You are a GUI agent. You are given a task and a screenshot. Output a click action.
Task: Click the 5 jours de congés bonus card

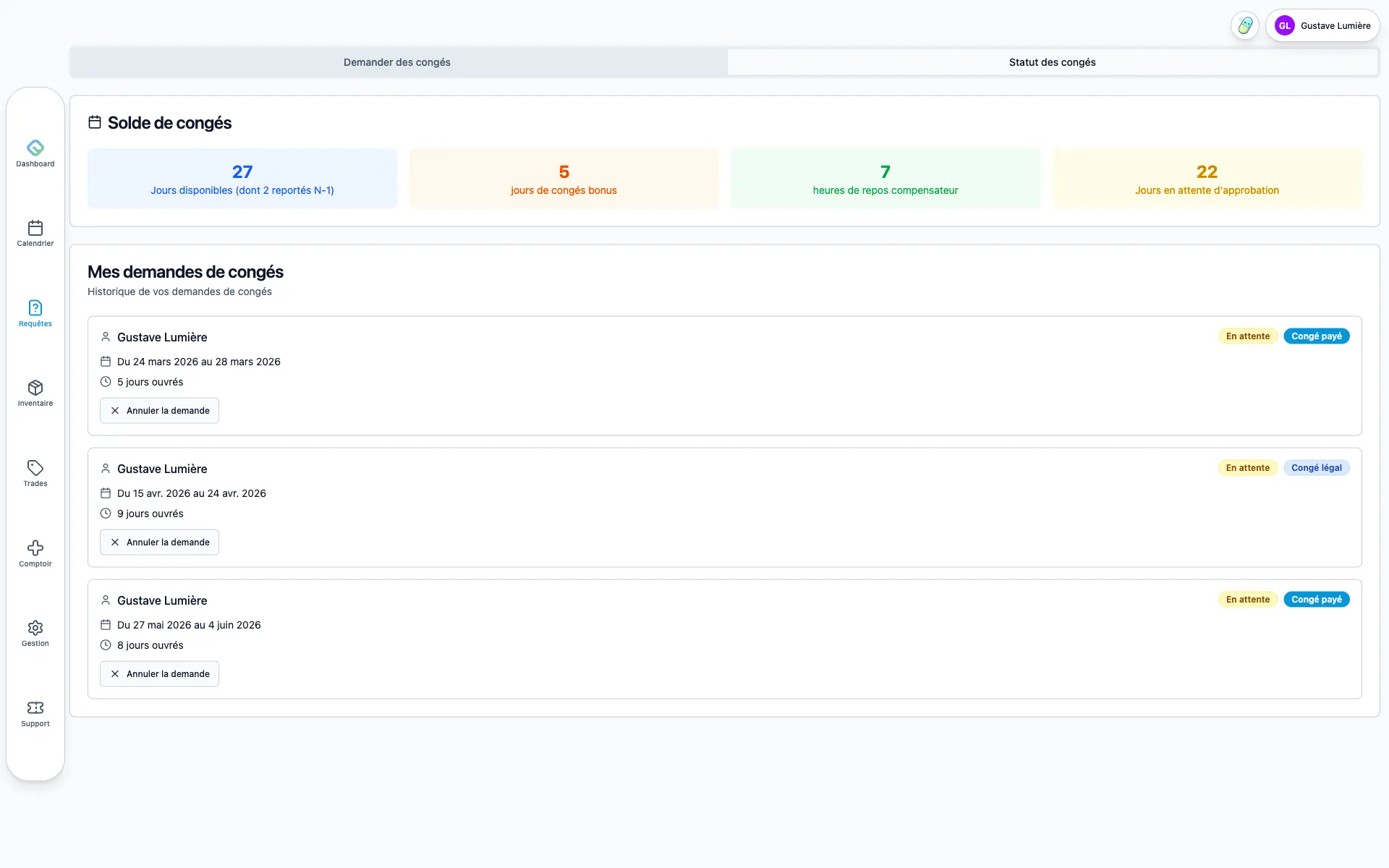click(x=564, y=179)
